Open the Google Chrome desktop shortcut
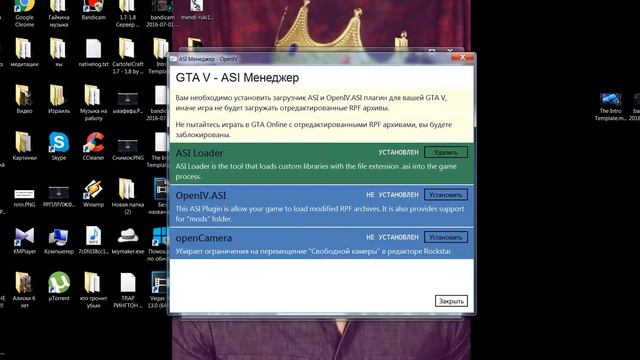This screenshot has height=360, width=640. pyautogui.click(x=24, y=13)
